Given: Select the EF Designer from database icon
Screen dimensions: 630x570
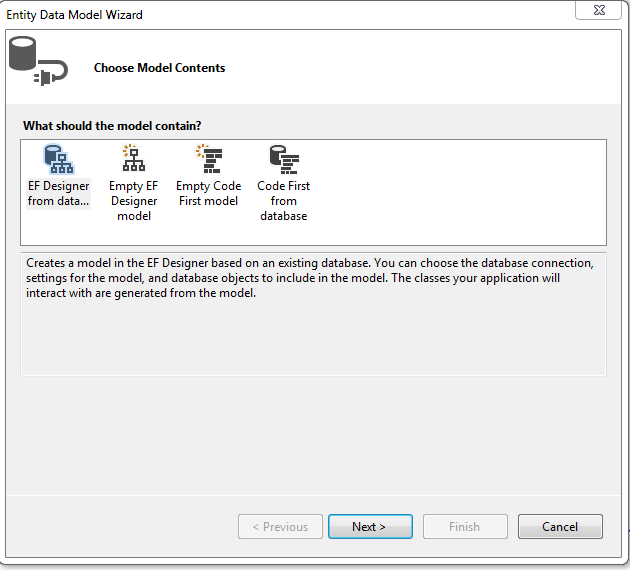Looking at the screenshot, I should click(x=58, y=159).
